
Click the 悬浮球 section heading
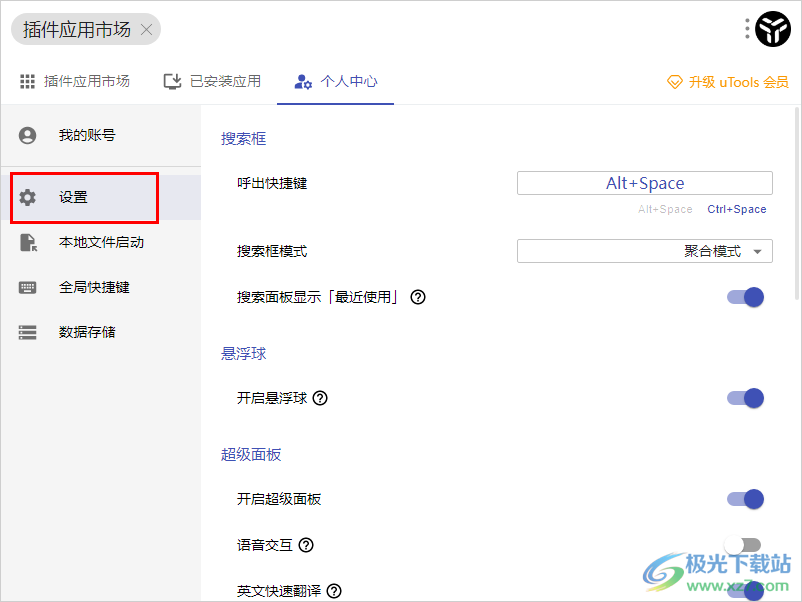click(243, 353)
